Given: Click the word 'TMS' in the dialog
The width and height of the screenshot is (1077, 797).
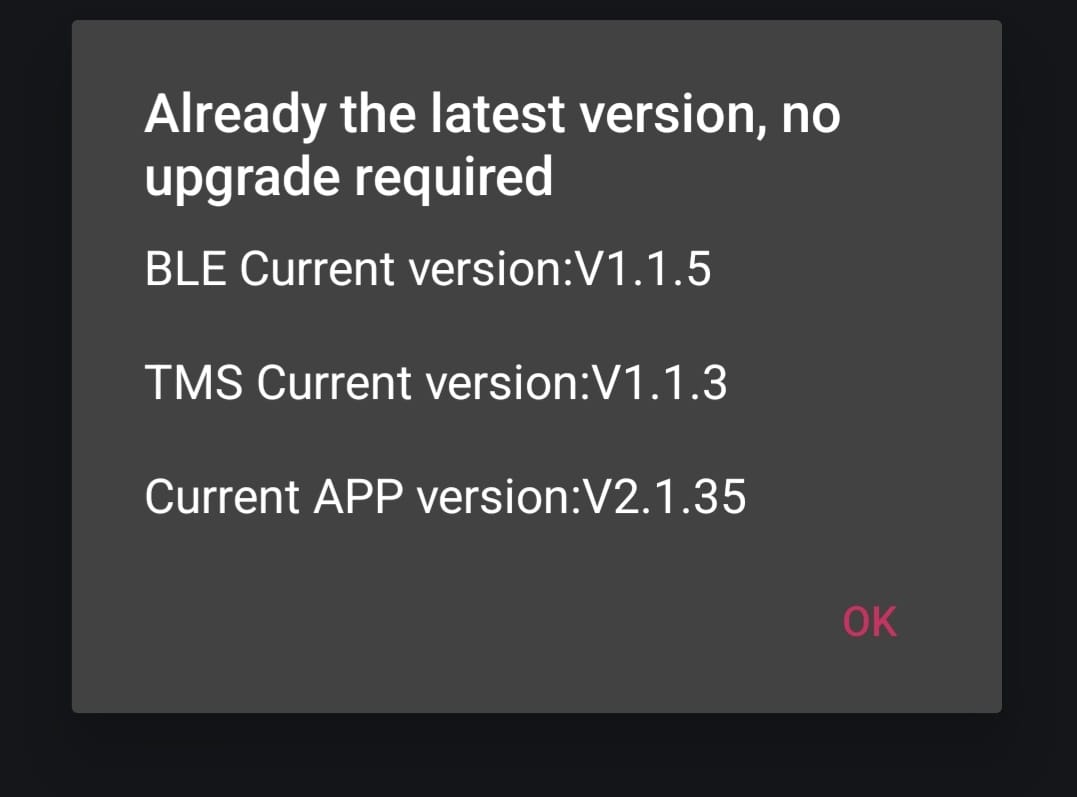Looking at the screenshot, I should tap(193, 382).
